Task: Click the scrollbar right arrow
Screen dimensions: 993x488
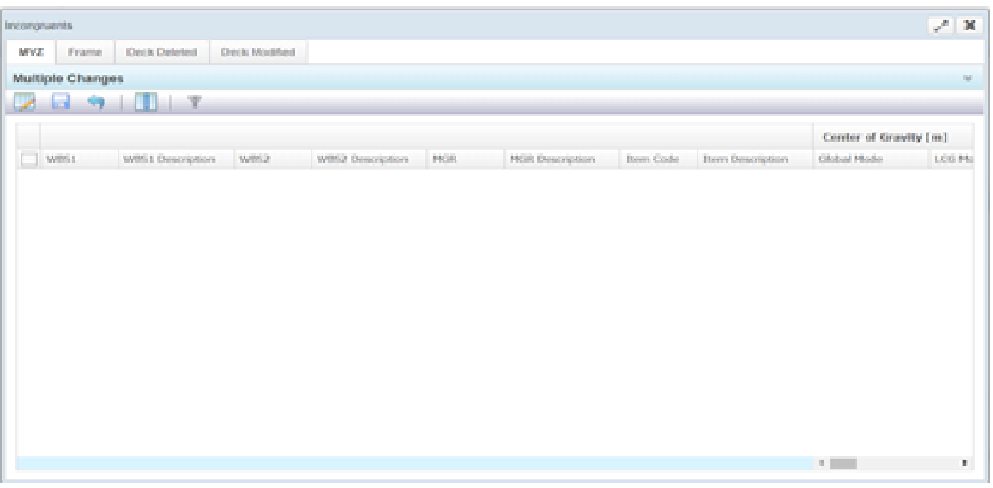Action: (965, 463)
